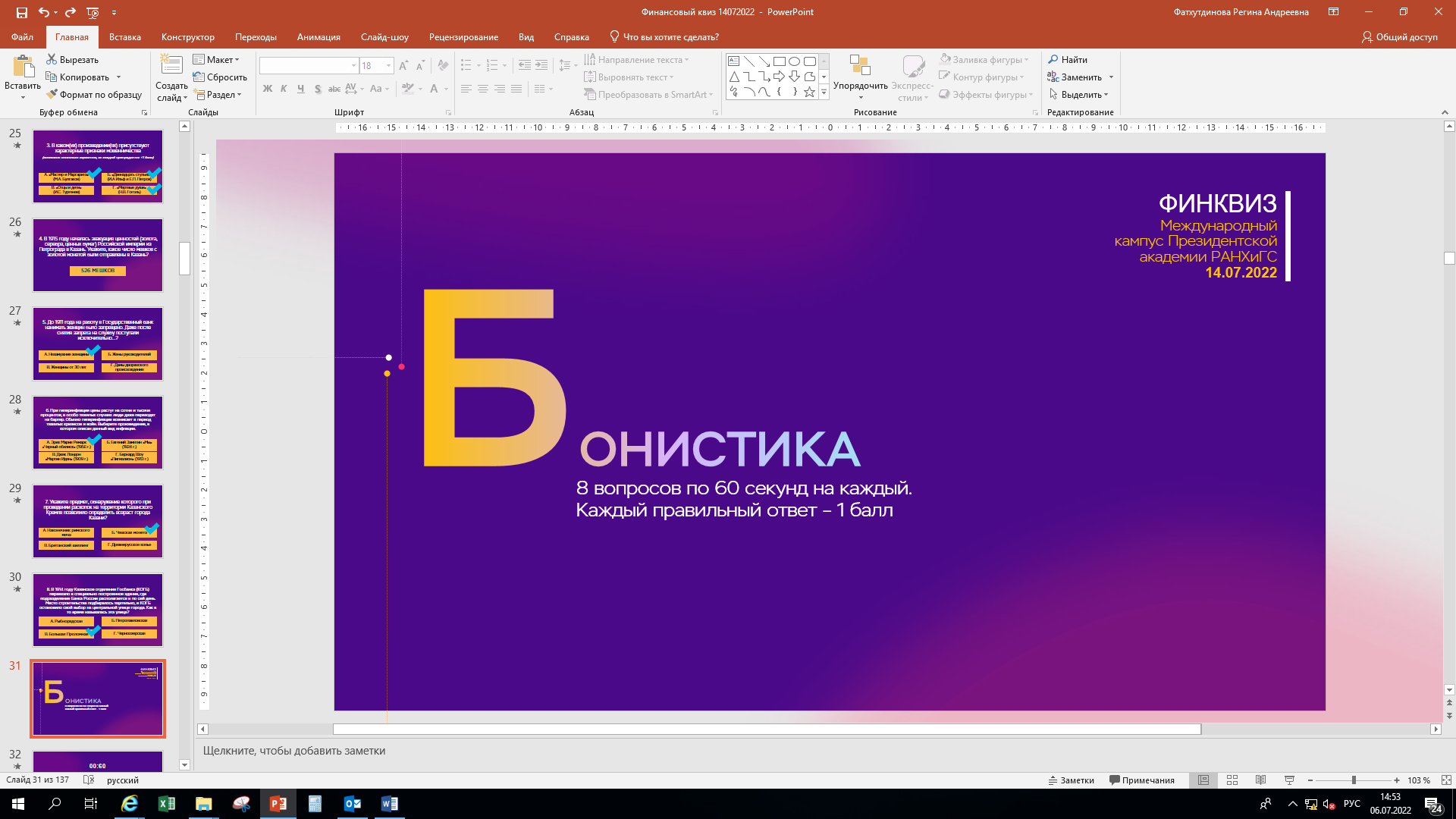
Task: Toggle Notes (Заметки) pane
Action: (1071, 780)
